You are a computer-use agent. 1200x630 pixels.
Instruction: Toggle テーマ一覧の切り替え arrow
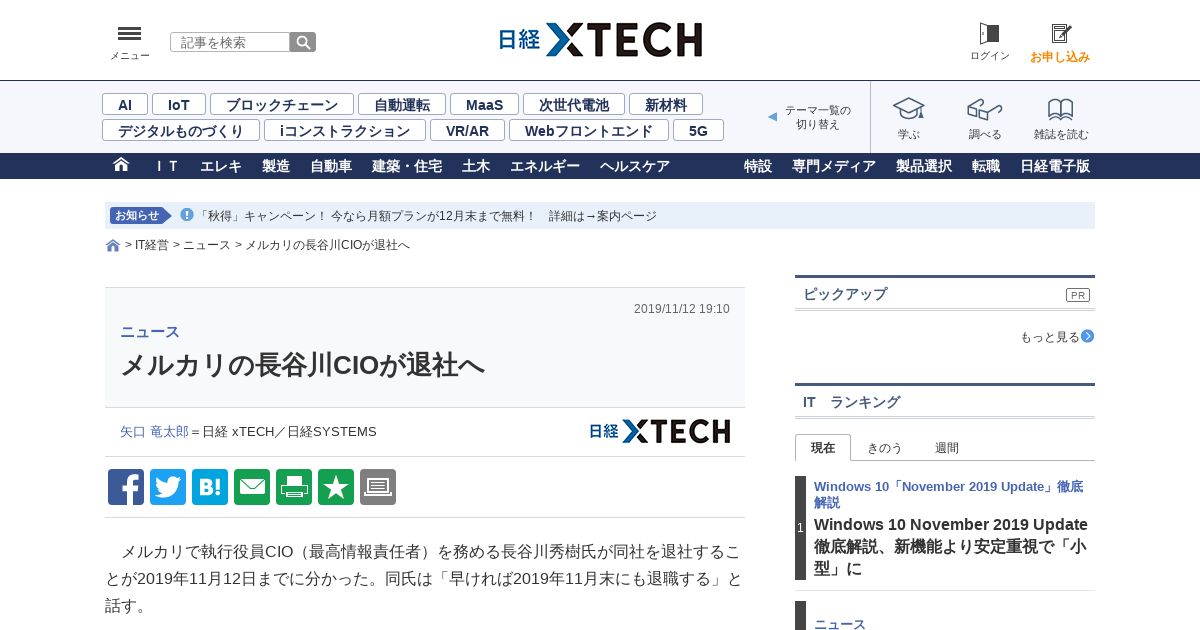[772, 117]
